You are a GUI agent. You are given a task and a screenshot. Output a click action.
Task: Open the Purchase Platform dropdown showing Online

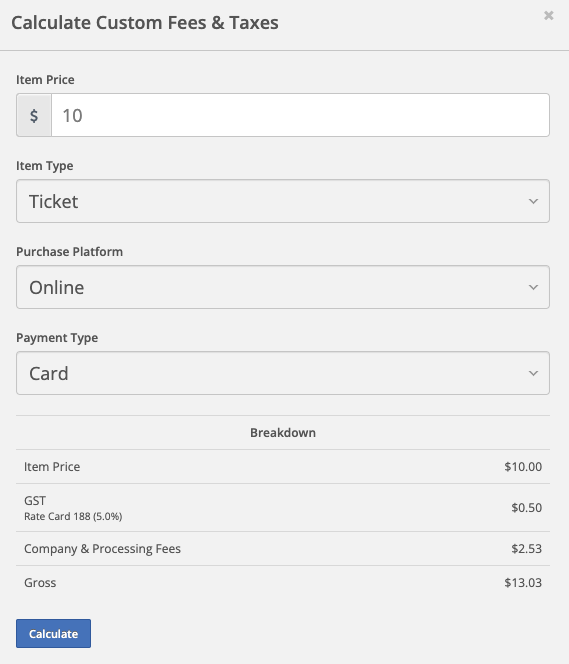tap(283, 287)
